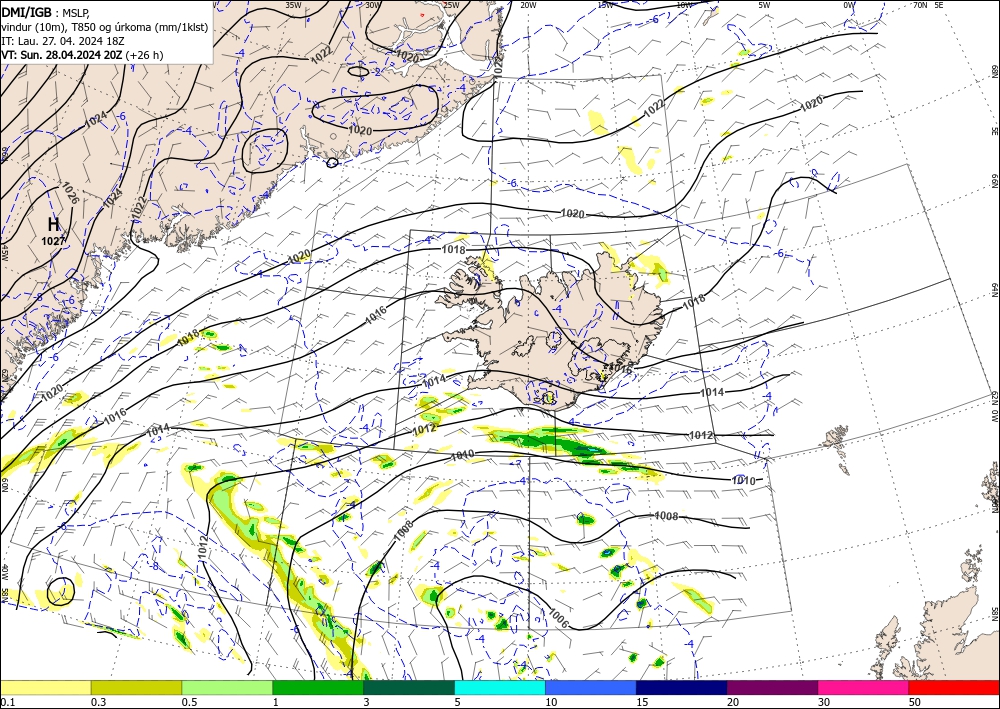
Task: Click the 45W longitude label
Action: (x=4, y=252)
